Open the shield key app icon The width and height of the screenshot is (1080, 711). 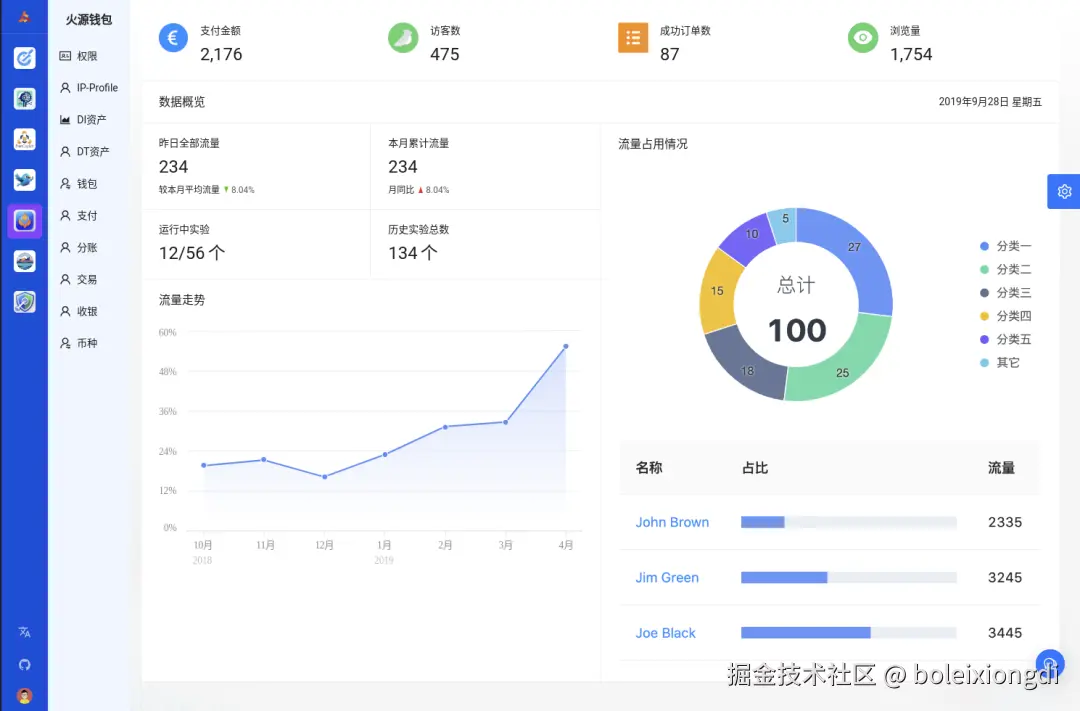[x=25, y=302]
